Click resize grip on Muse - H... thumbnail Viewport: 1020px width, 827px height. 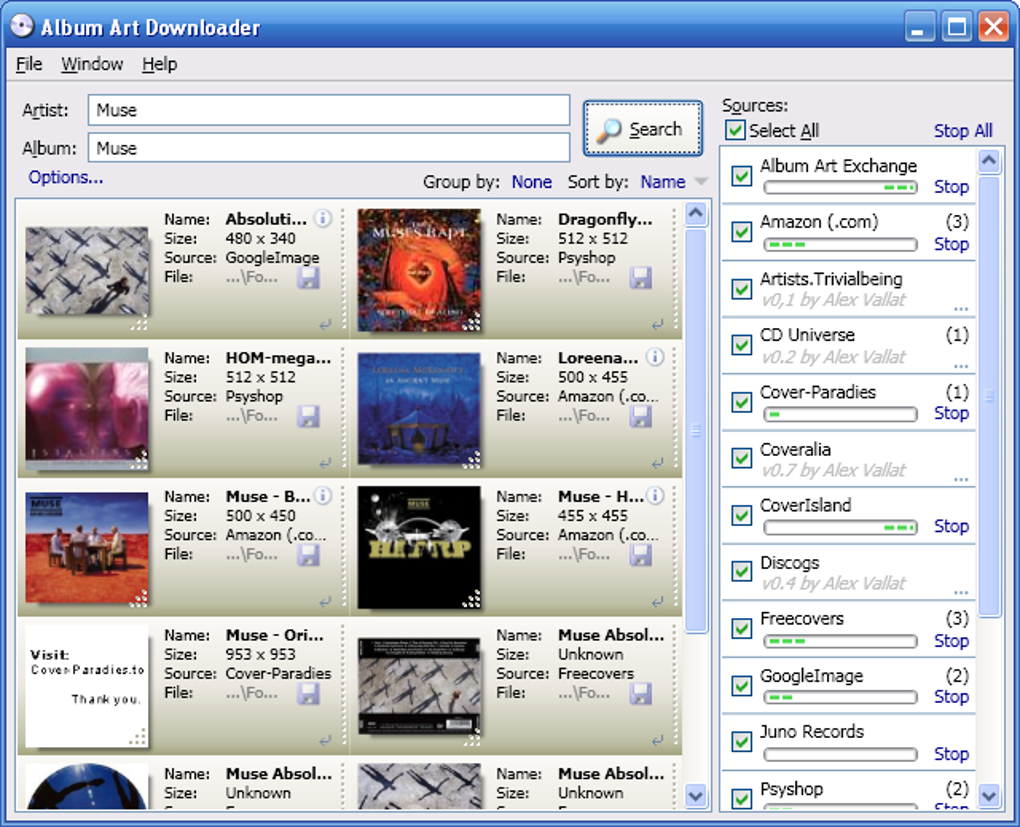[472, 599]
